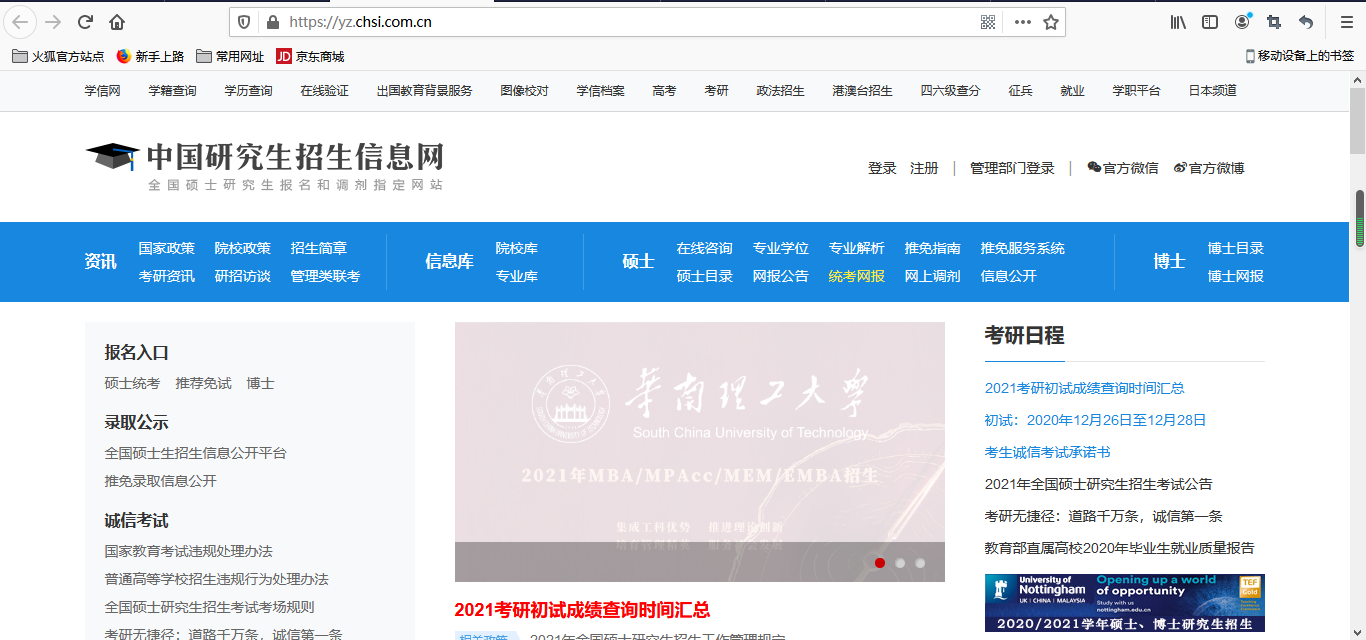Select the active red carousel dot
This screenshot has width=1366, height=640.
880,563
